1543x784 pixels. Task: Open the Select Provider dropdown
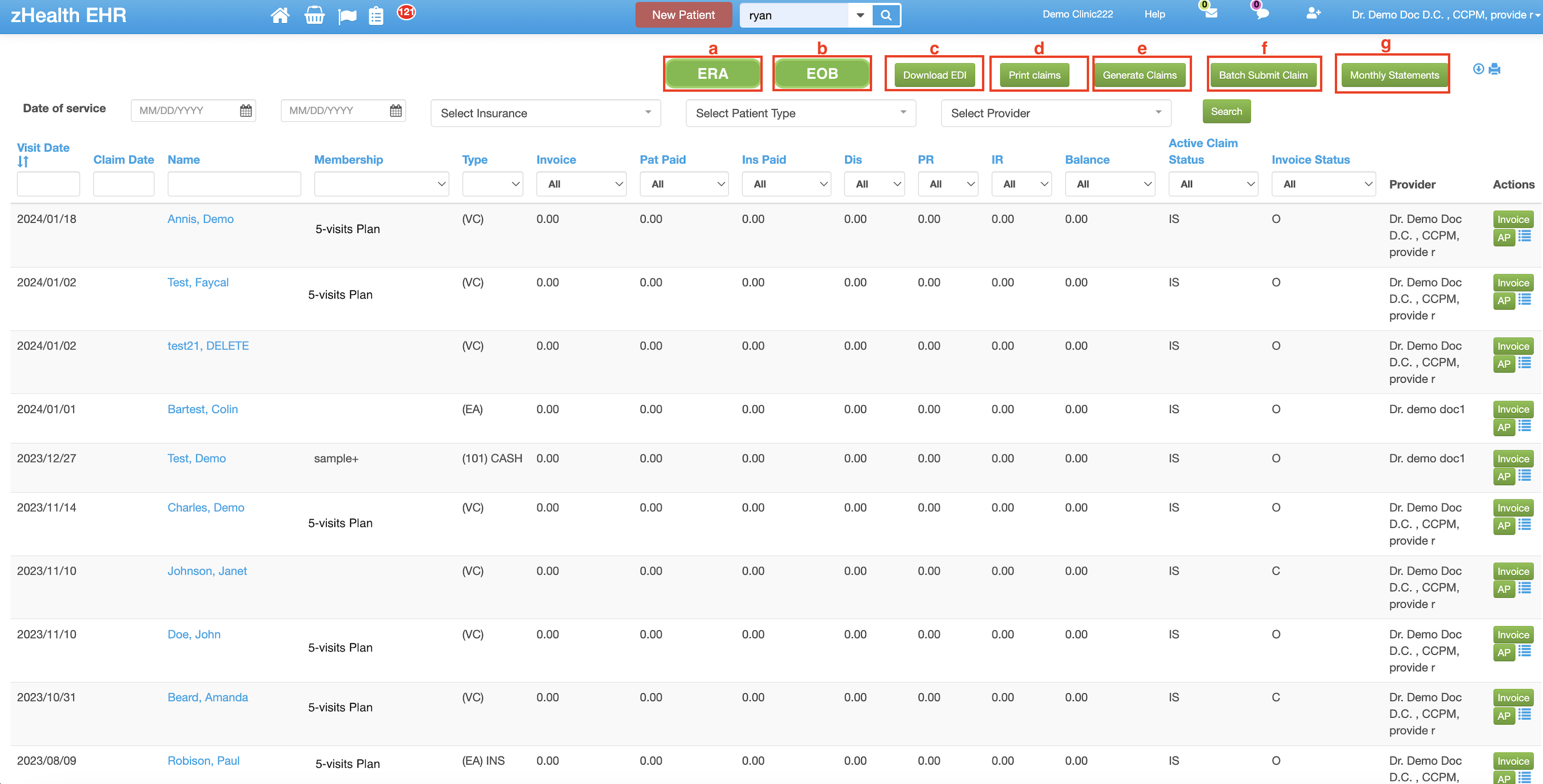click(1055, 113)
